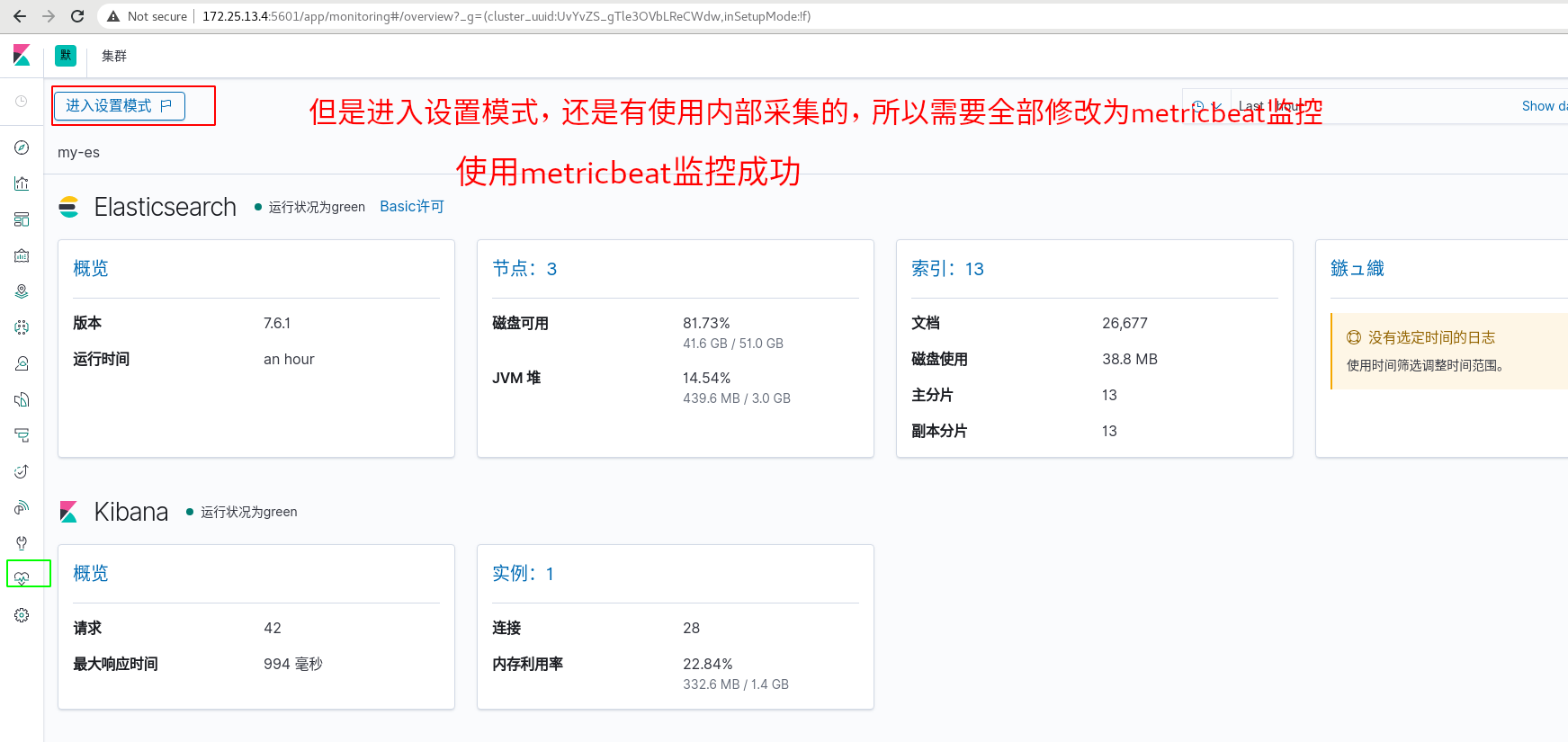This screenshot has width=1568, height=742.
Task: Open Machine Learning from the sidebar
Action: click(22, 327)
